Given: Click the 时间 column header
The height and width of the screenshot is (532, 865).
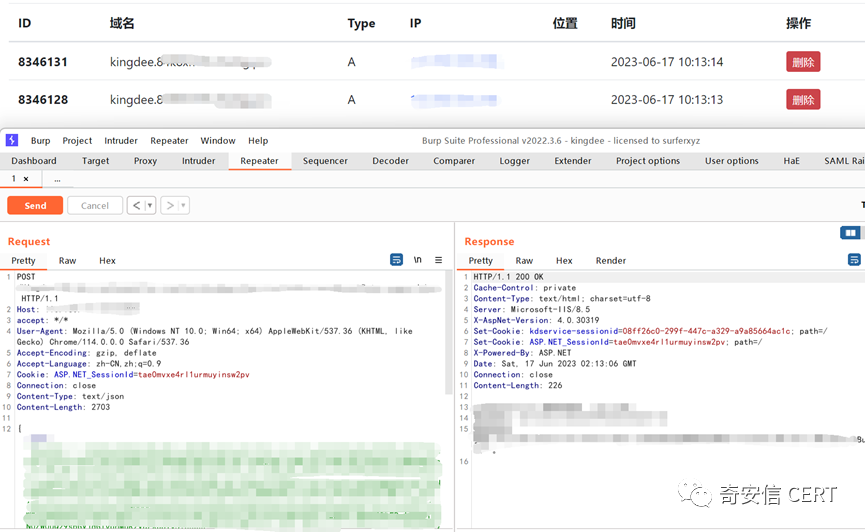Looking at the screenshot, I should [623, 23].
